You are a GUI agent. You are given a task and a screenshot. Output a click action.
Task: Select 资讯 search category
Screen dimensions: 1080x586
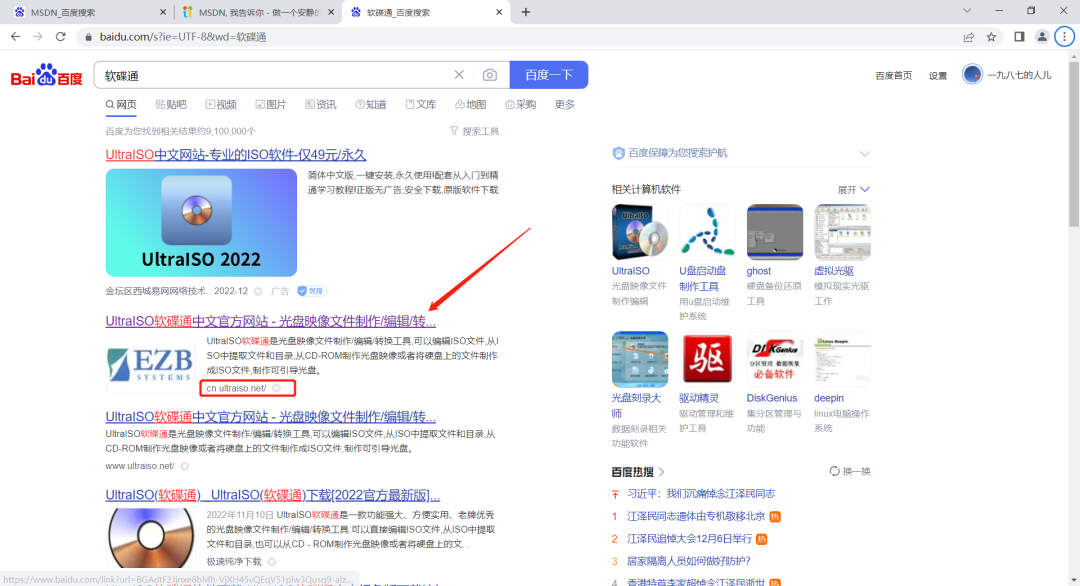click(x=321, y=105)
